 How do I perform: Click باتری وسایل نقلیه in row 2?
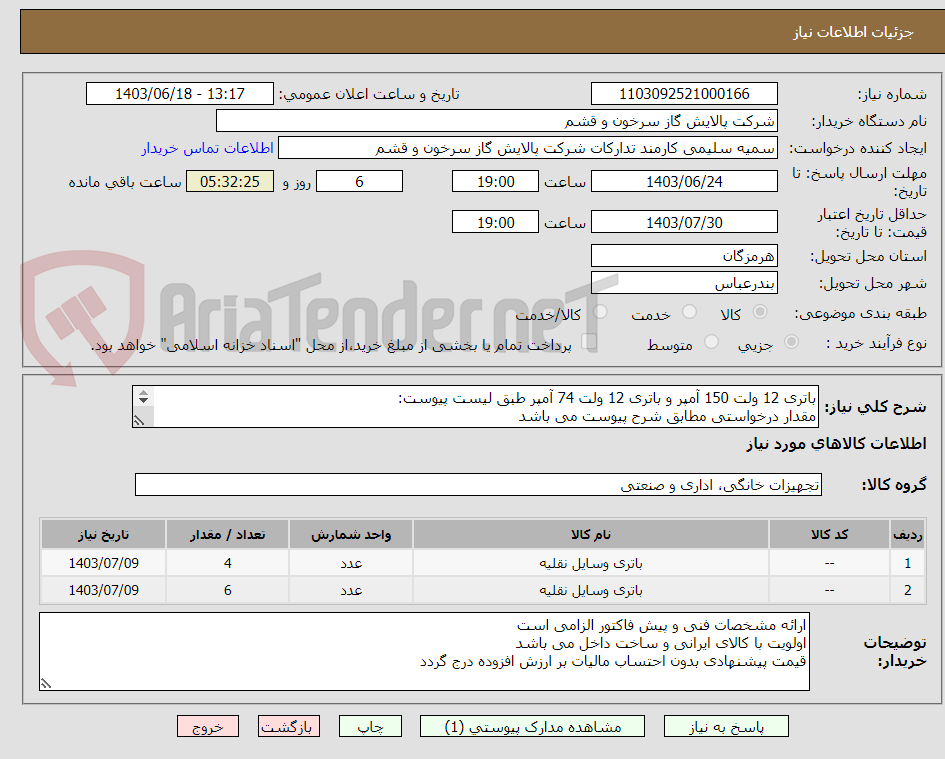[x=591, y=590]
